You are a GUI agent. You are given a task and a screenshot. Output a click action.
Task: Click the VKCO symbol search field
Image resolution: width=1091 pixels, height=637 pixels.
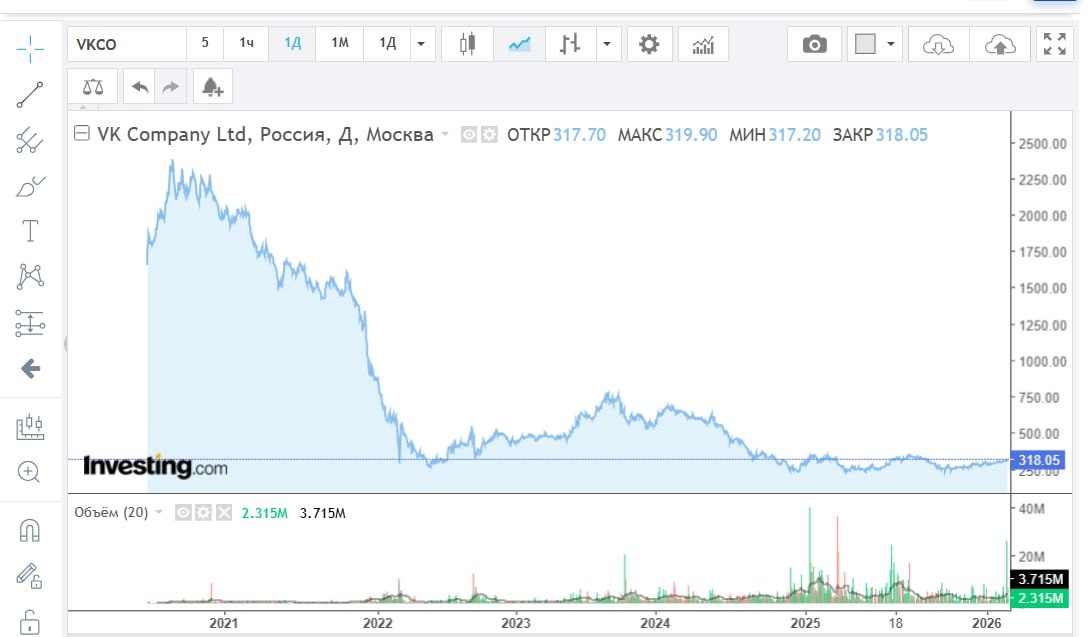click(x=127, y=45)
